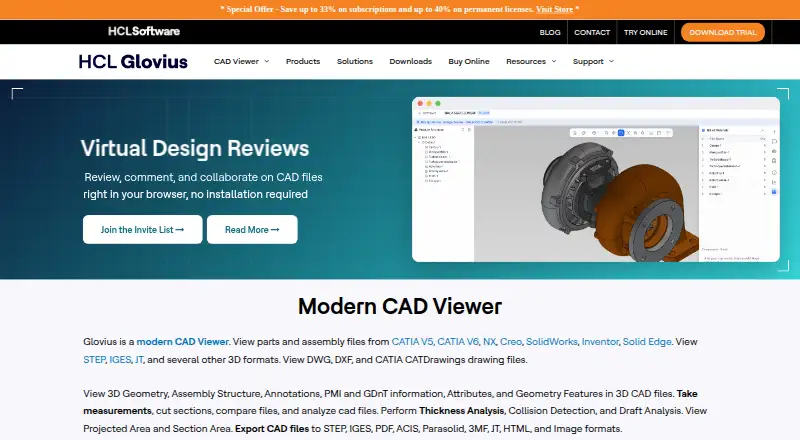Open the Downloads menu item

click(x=410, y=61)
